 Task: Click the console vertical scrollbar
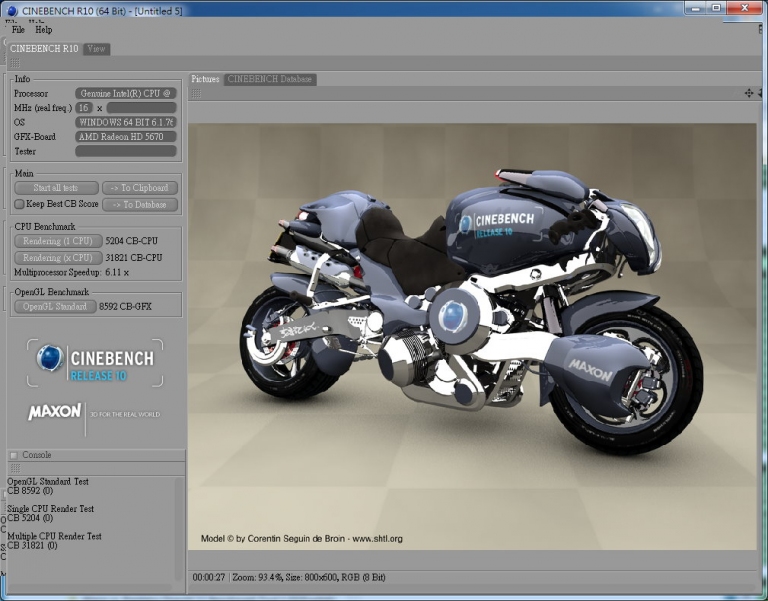click(179, 528)
